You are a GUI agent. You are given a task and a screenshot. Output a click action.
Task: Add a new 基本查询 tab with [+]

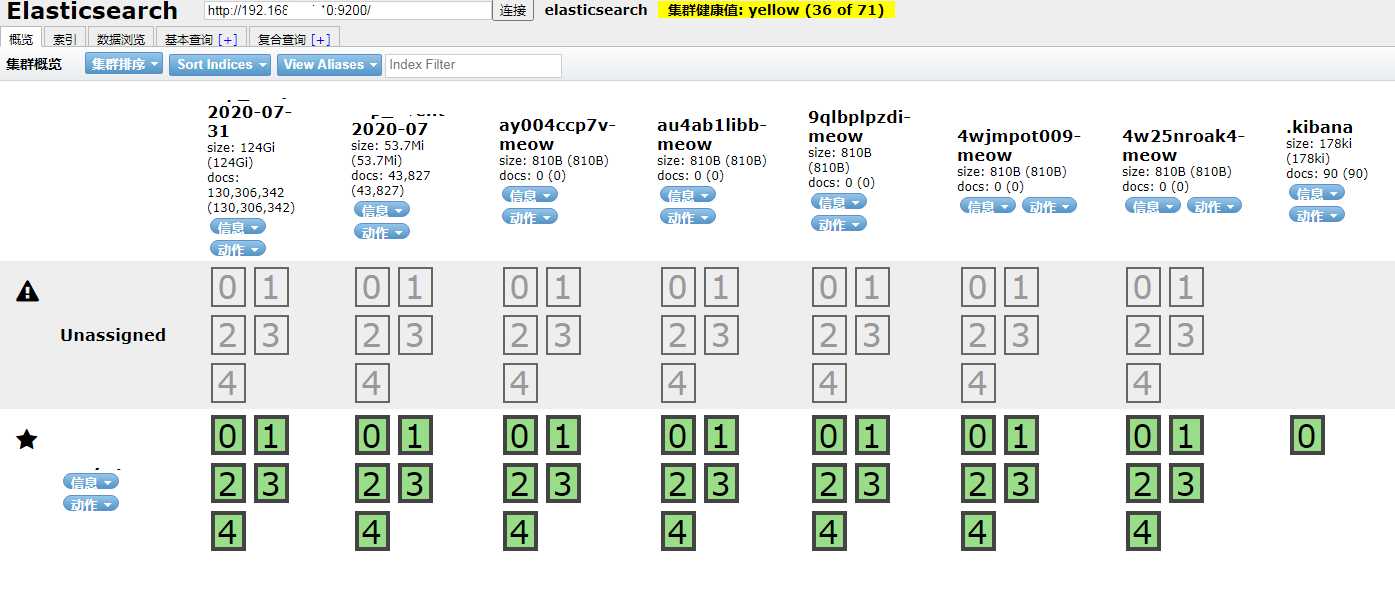click(x=228, y=39)
